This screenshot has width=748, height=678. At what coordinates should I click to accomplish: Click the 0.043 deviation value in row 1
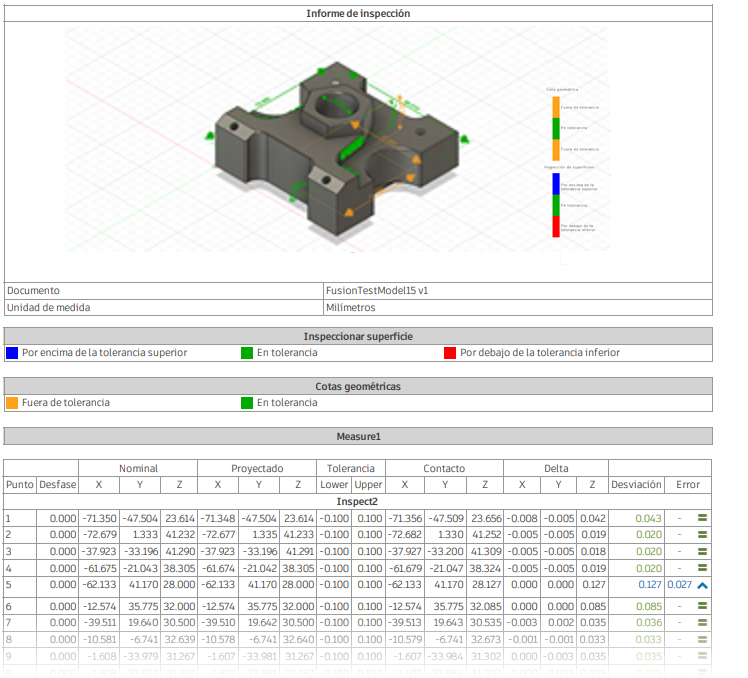pos(648,518)
